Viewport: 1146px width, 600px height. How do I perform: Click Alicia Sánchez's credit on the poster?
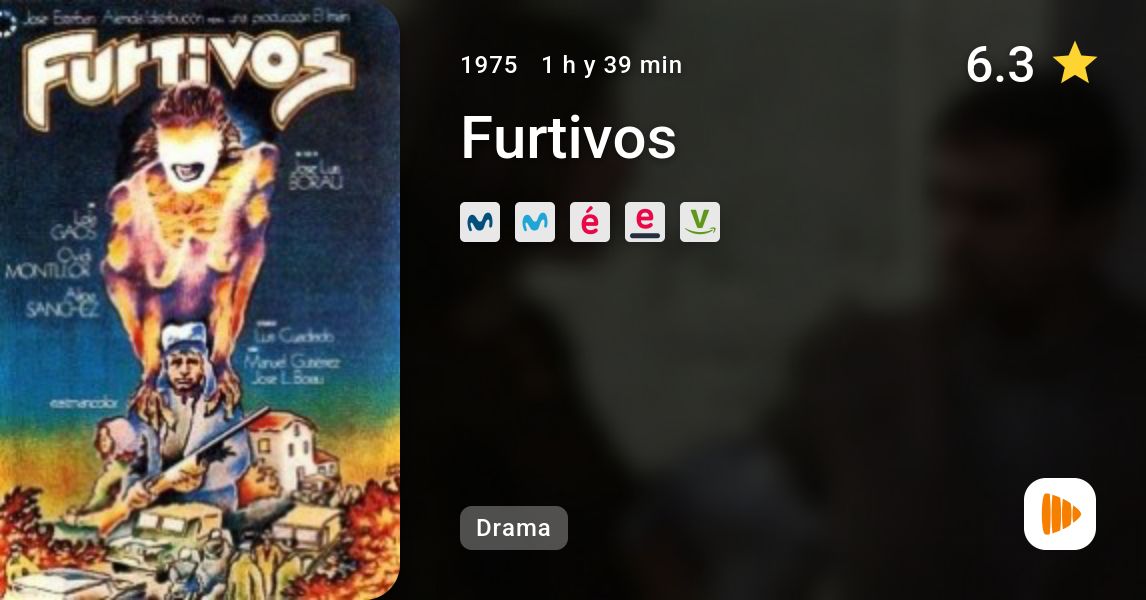[x=63, y=303]
